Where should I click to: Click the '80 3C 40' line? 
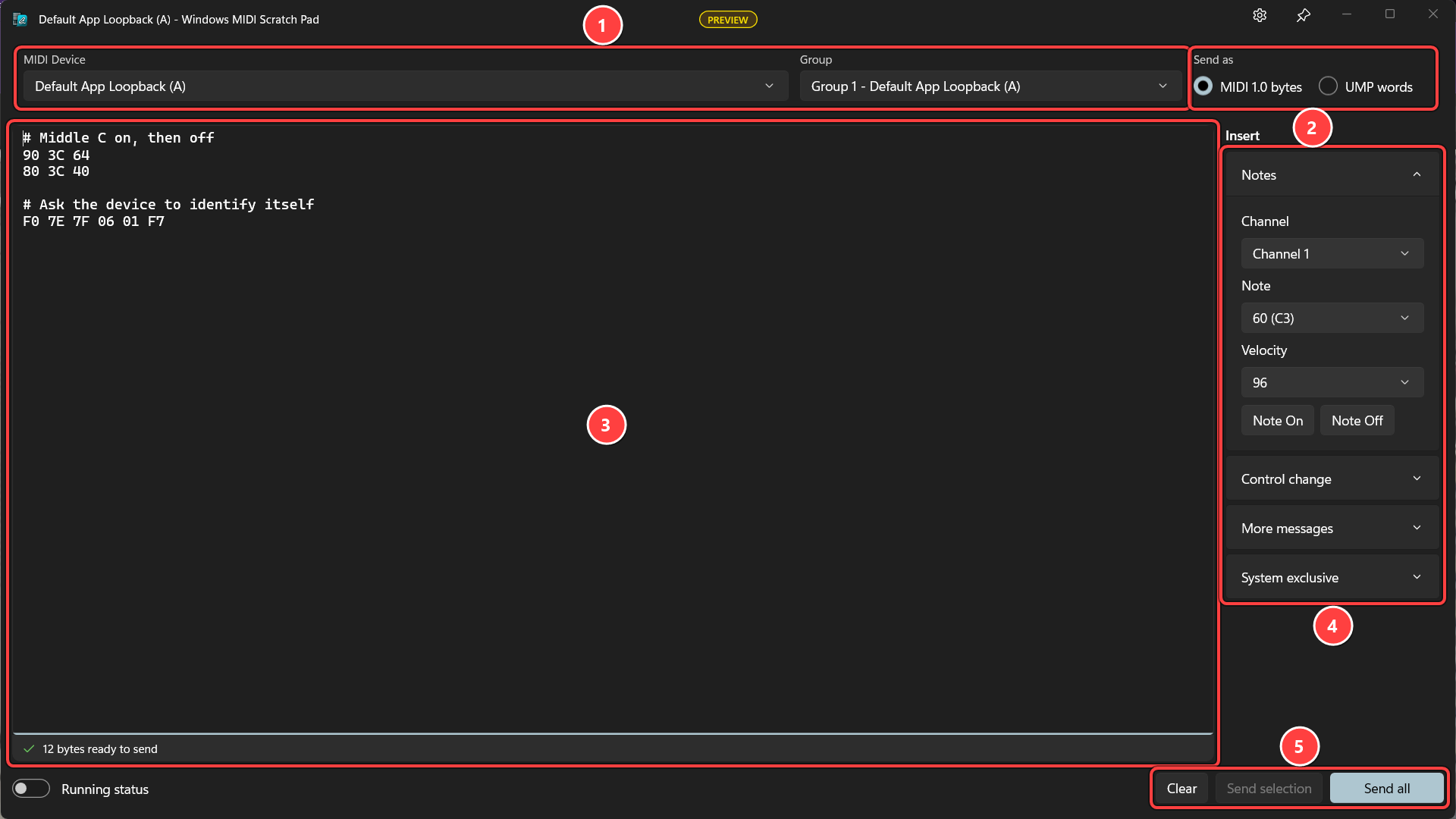(56, 171)
